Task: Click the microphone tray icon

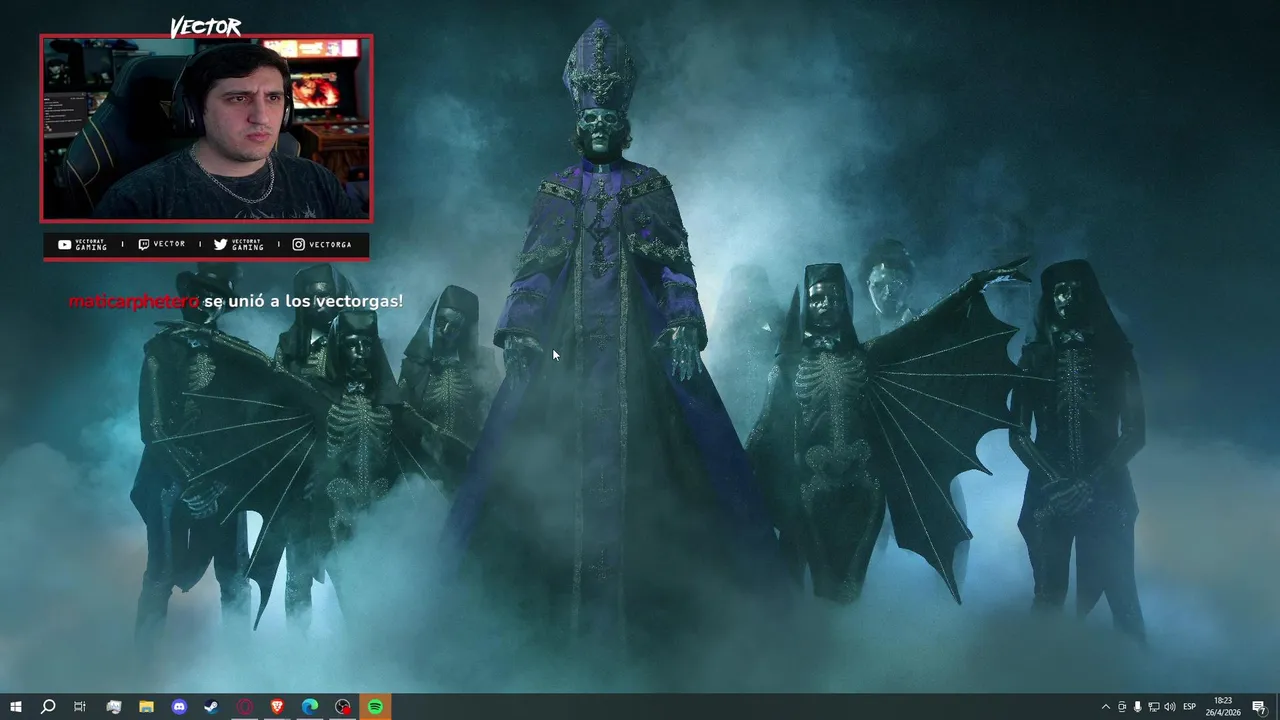Action: (x=1137, y=707)
